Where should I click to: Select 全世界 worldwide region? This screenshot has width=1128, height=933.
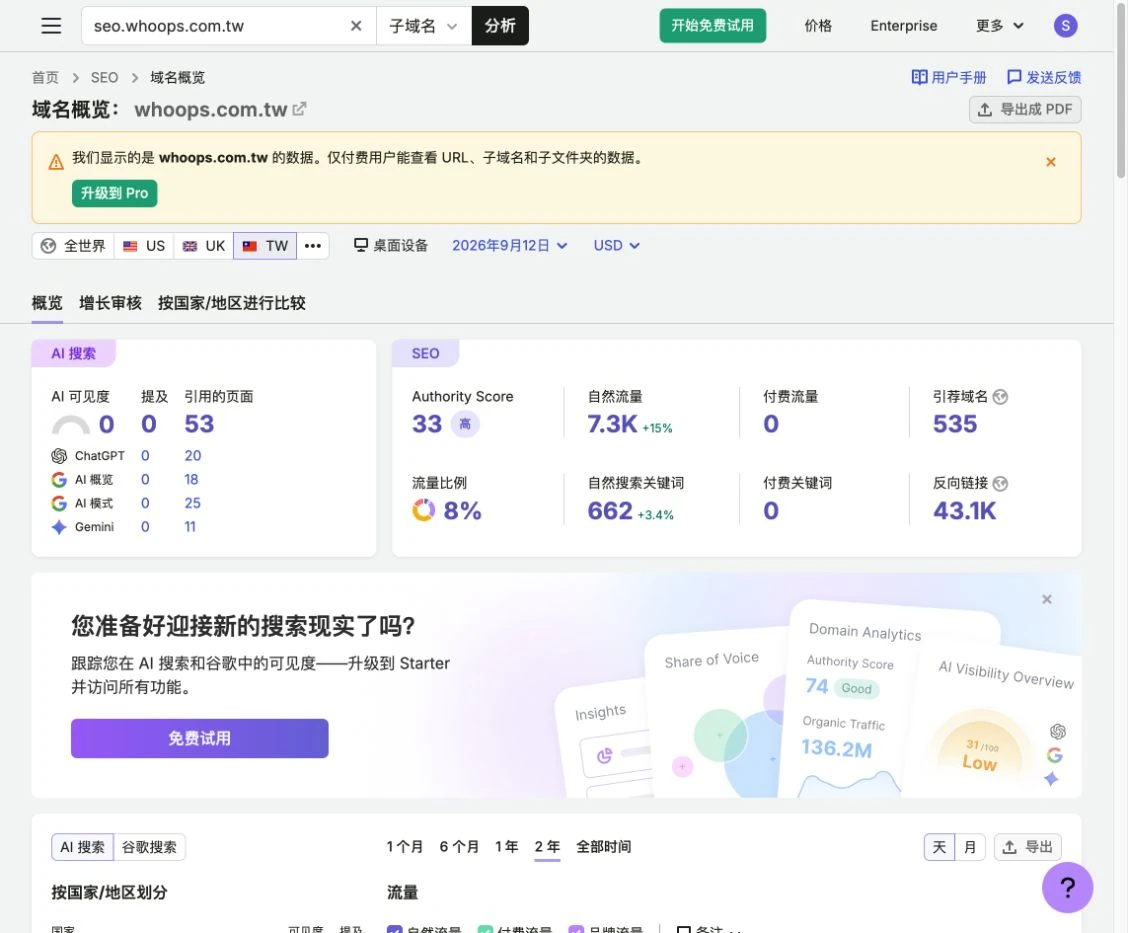tap(73, 246)
